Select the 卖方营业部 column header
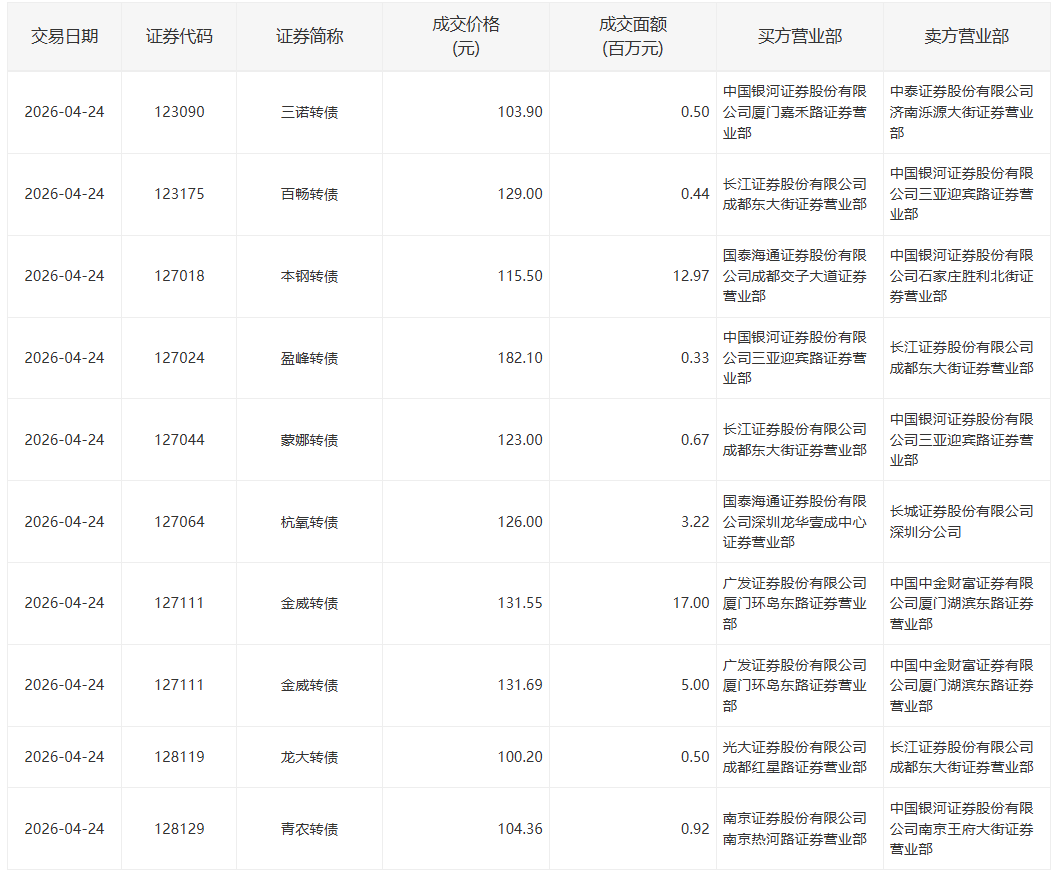1056x876 pixels. coord(966,36)
